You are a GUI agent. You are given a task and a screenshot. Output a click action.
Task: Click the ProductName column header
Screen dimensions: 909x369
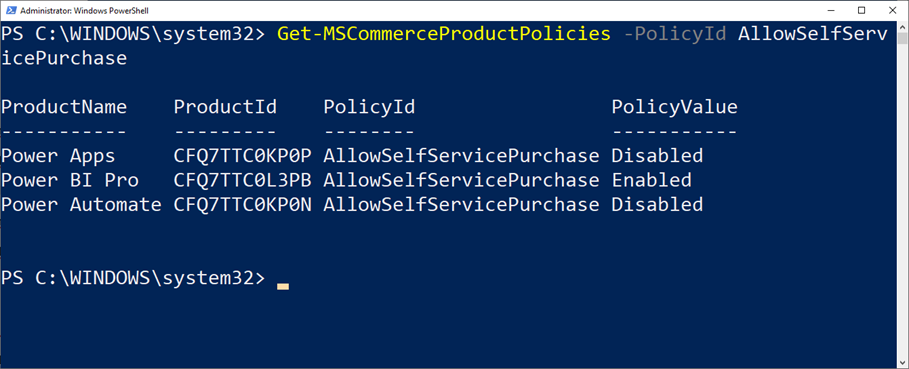coord(64,107)
